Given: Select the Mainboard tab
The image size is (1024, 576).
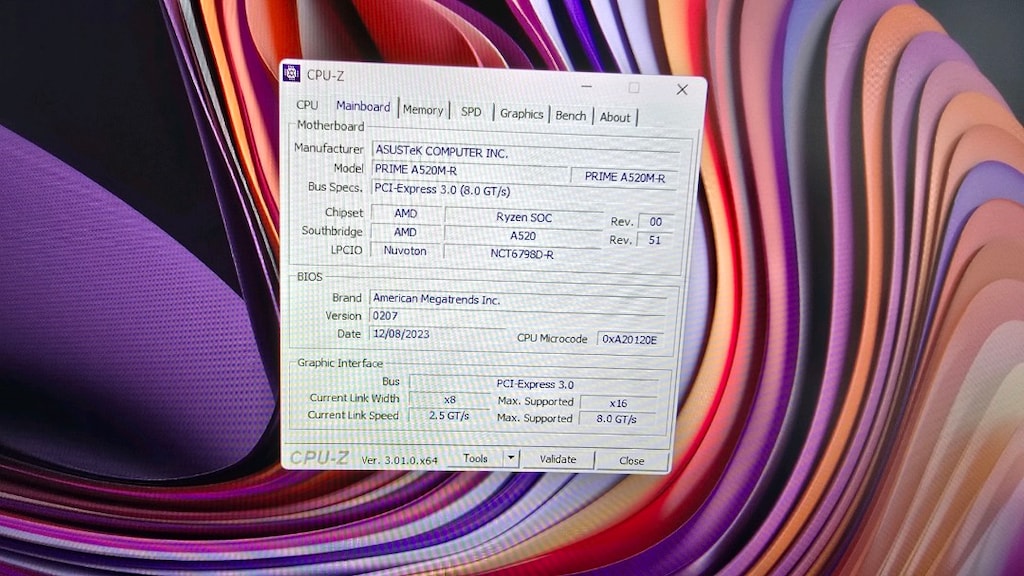Looking at the screenshot, I should [363, 106].
